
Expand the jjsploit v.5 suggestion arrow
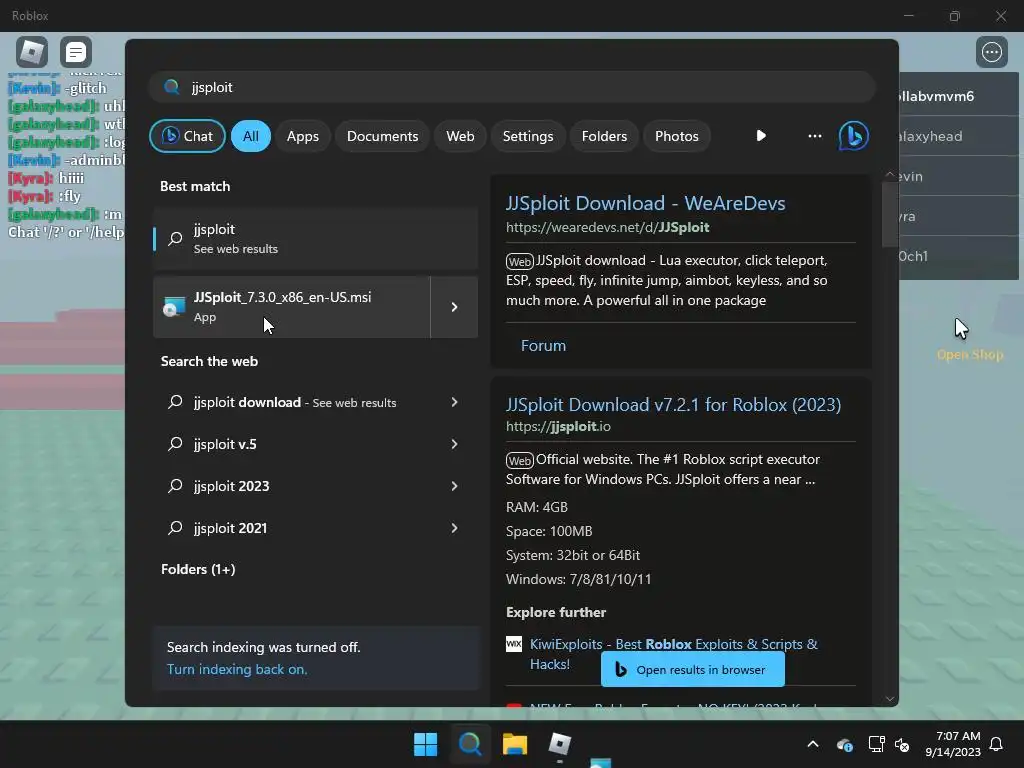click(455, 444)
